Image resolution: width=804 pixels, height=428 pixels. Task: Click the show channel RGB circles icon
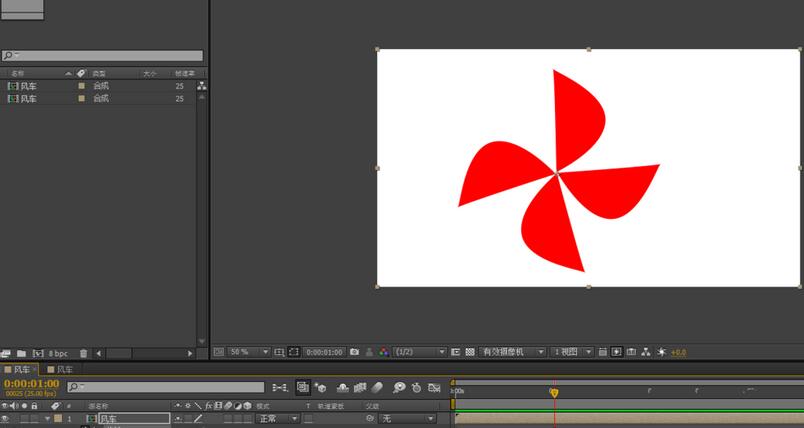click(x=385, y=352)
